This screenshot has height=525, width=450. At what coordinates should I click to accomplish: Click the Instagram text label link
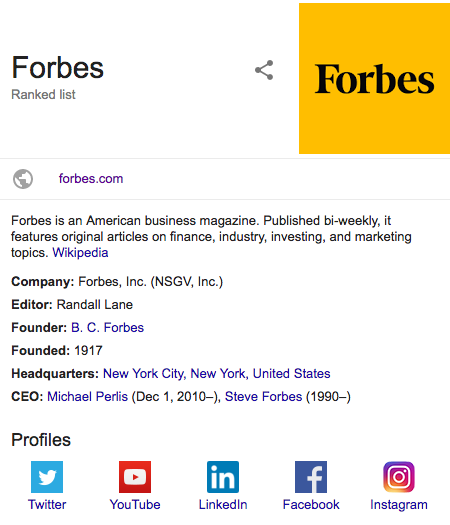(399, 505)
